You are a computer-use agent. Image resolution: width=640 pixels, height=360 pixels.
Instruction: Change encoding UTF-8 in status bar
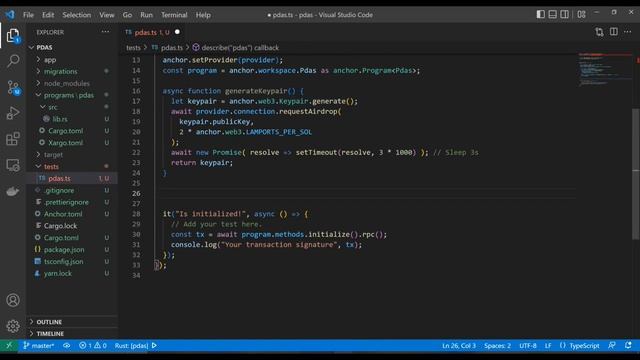[x=528, y=345]
